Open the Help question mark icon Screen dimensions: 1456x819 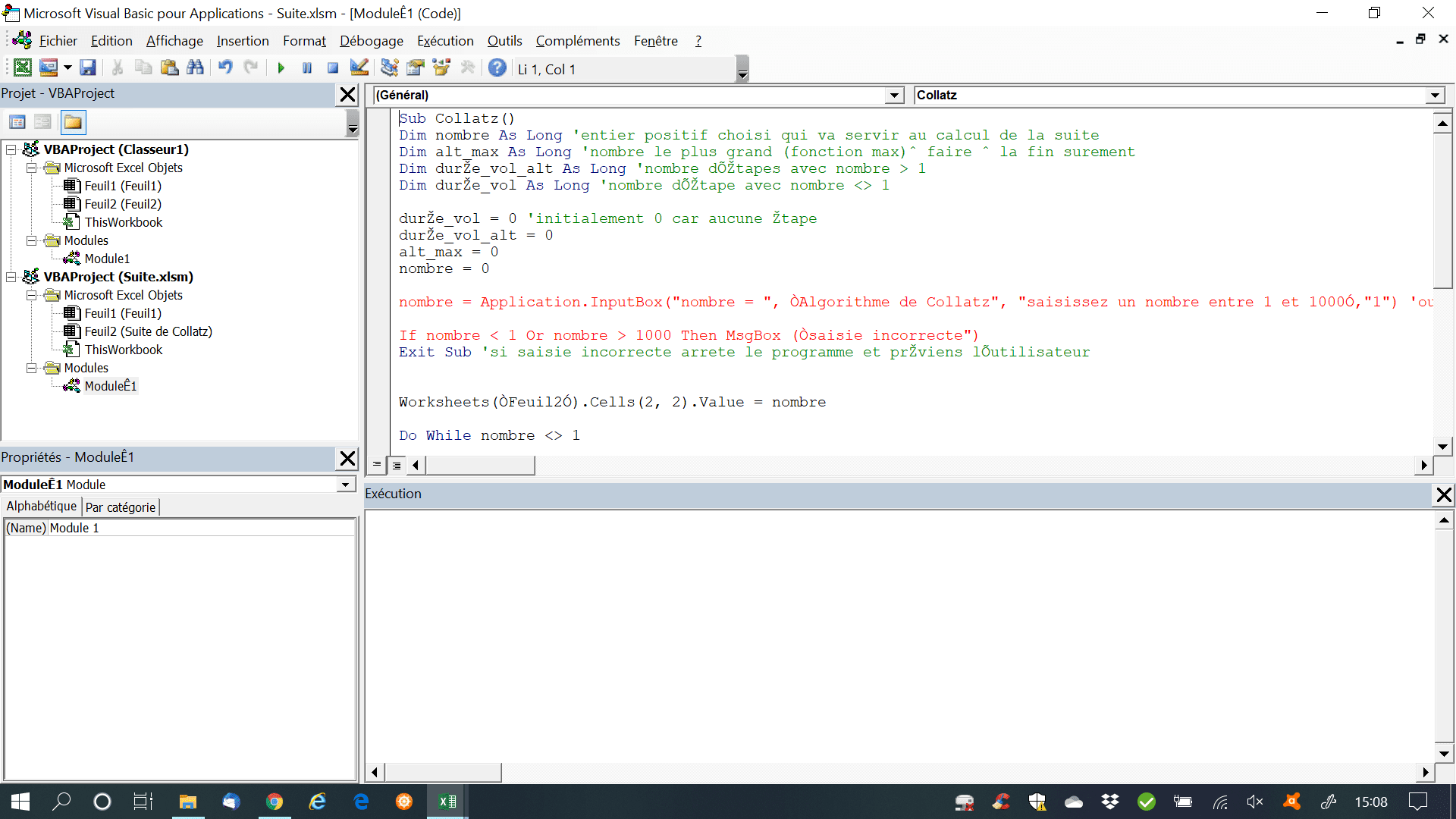[497, 68]
